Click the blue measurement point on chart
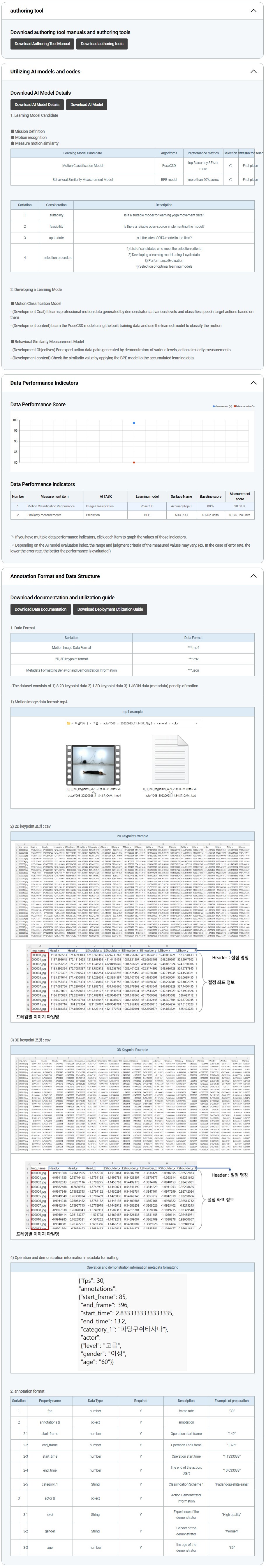 pyautogui.click(x=134, y=423)
